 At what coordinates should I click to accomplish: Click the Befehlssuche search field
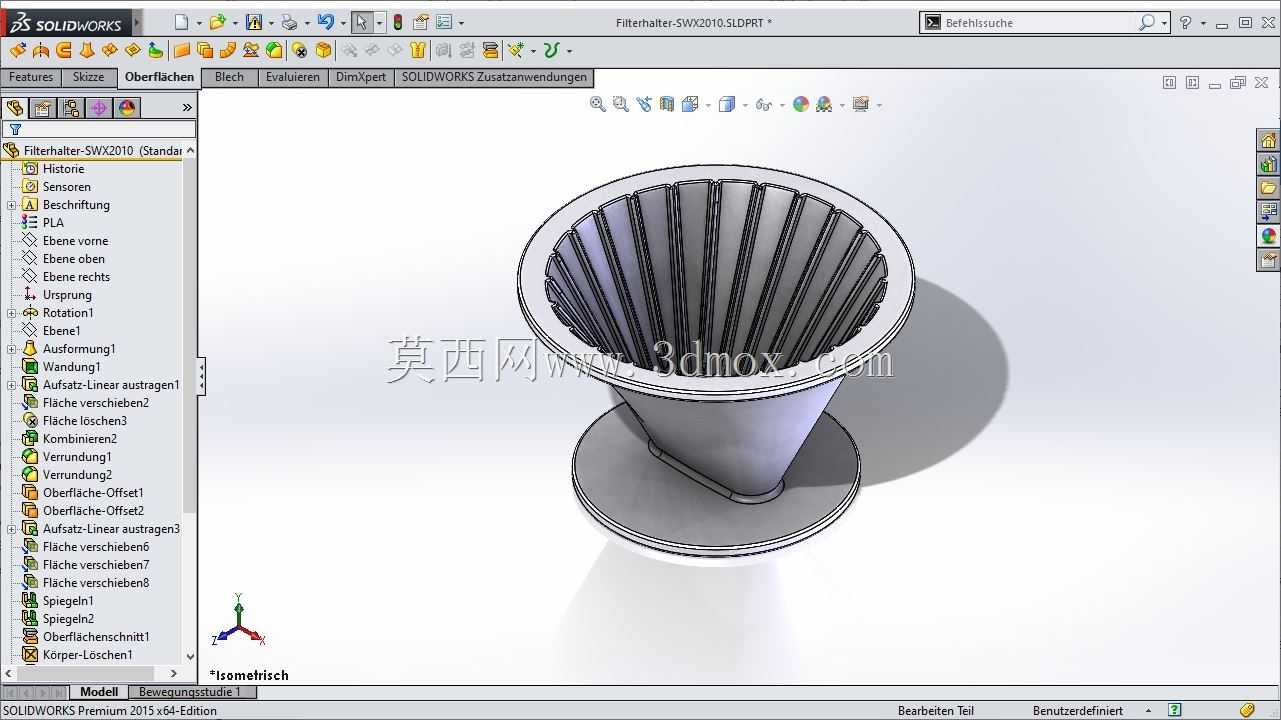coord(1038,22)
